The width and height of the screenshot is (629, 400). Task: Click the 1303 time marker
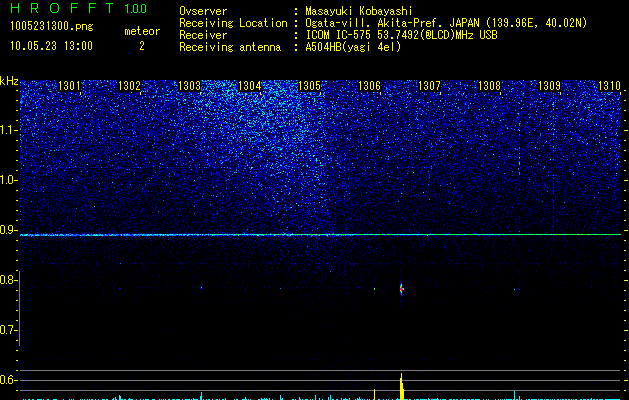189,86
